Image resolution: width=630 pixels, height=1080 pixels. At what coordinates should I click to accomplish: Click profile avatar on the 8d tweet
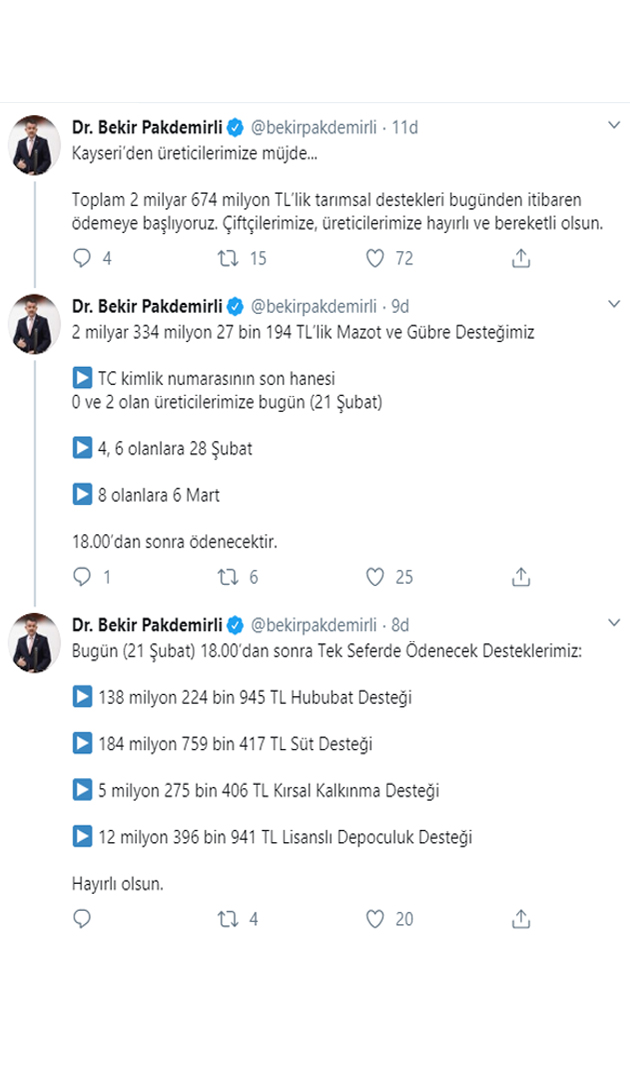click(x=34, y=643)
